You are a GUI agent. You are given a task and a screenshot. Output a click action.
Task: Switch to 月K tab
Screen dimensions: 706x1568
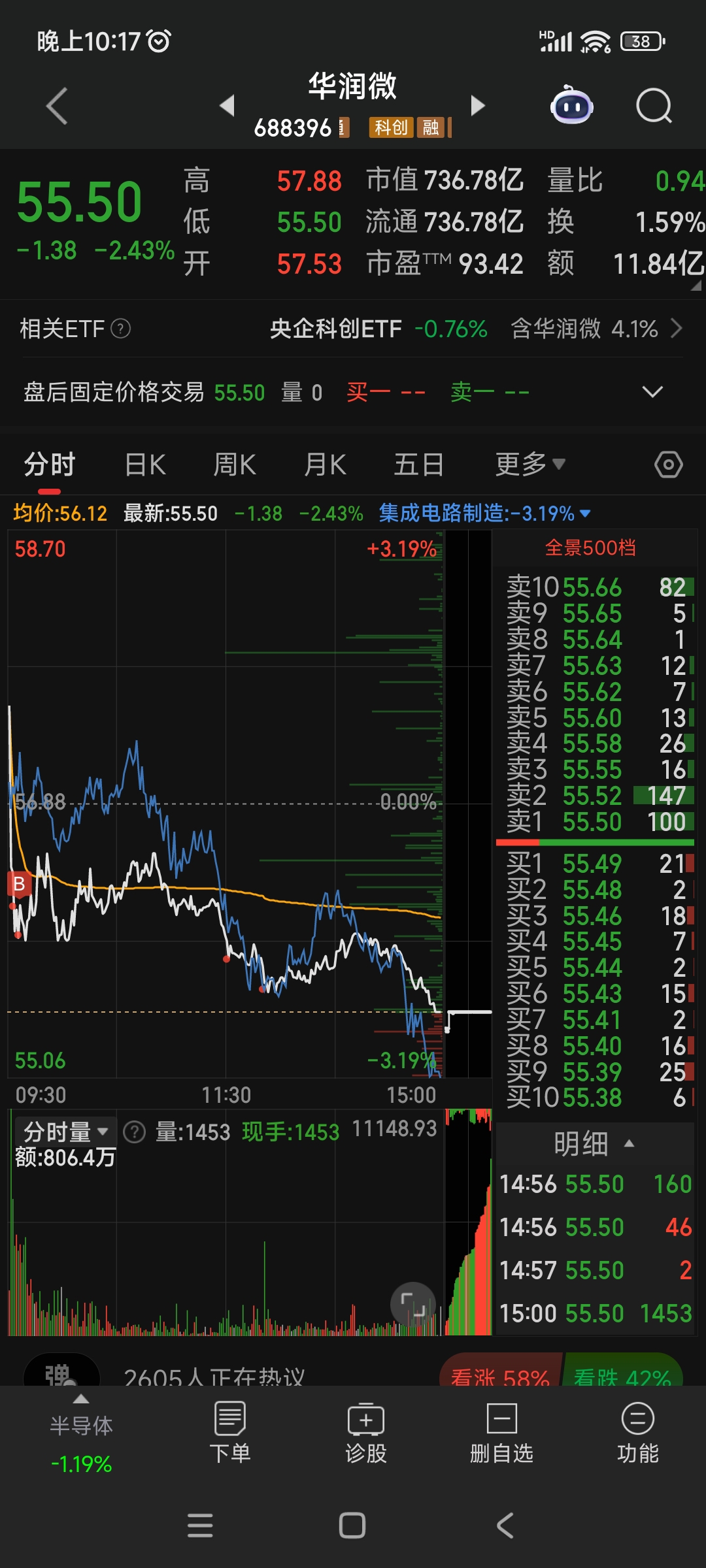point(326,465)
